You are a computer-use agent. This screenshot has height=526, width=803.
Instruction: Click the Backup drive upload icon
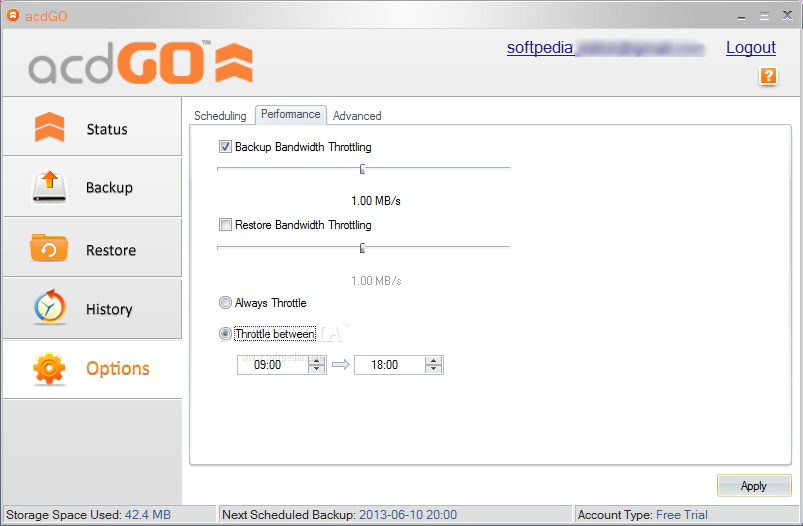[x=49, y=187]
